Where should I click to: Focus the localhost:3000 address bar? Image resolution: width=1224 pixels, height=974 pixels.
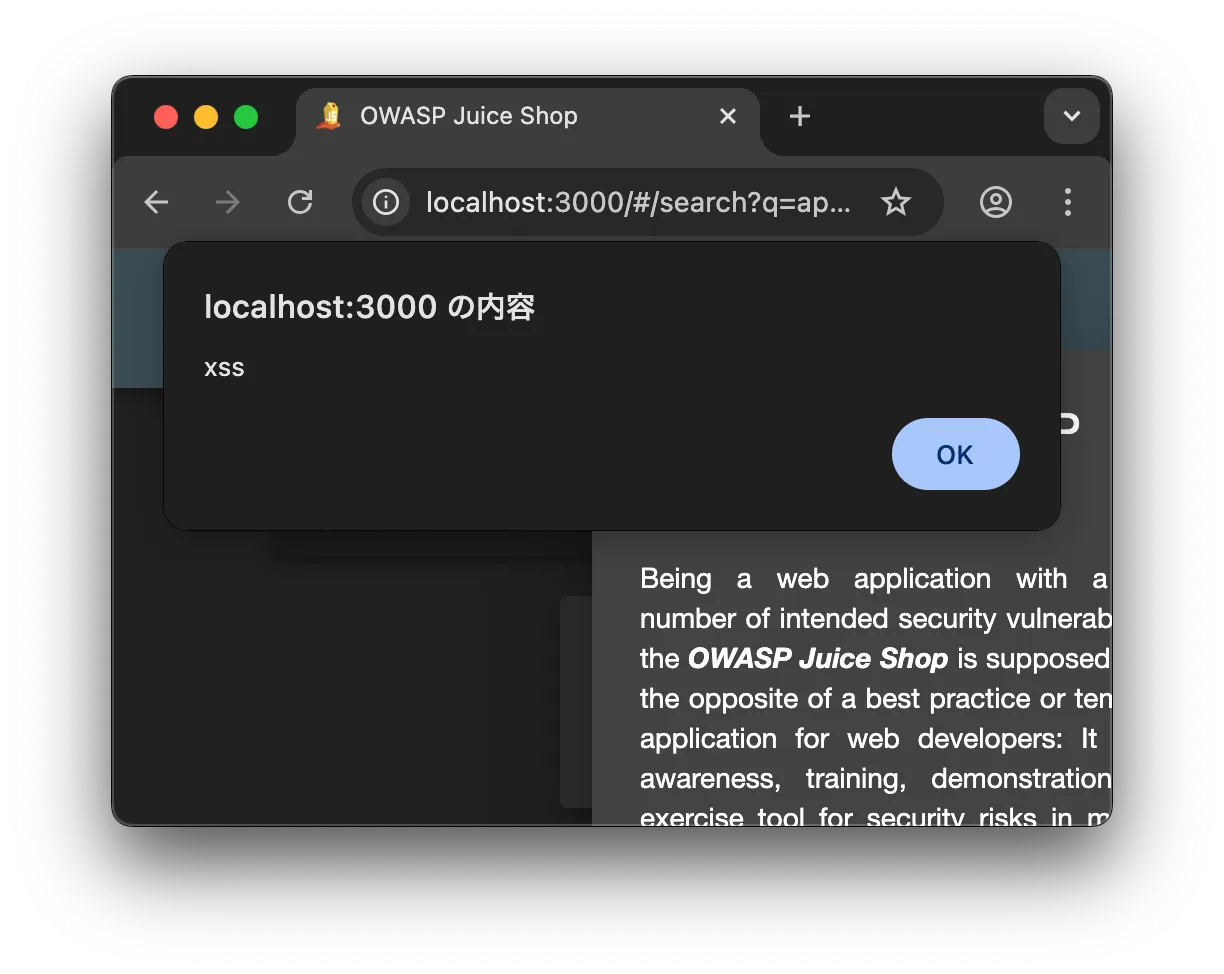(x=638, y=203)
